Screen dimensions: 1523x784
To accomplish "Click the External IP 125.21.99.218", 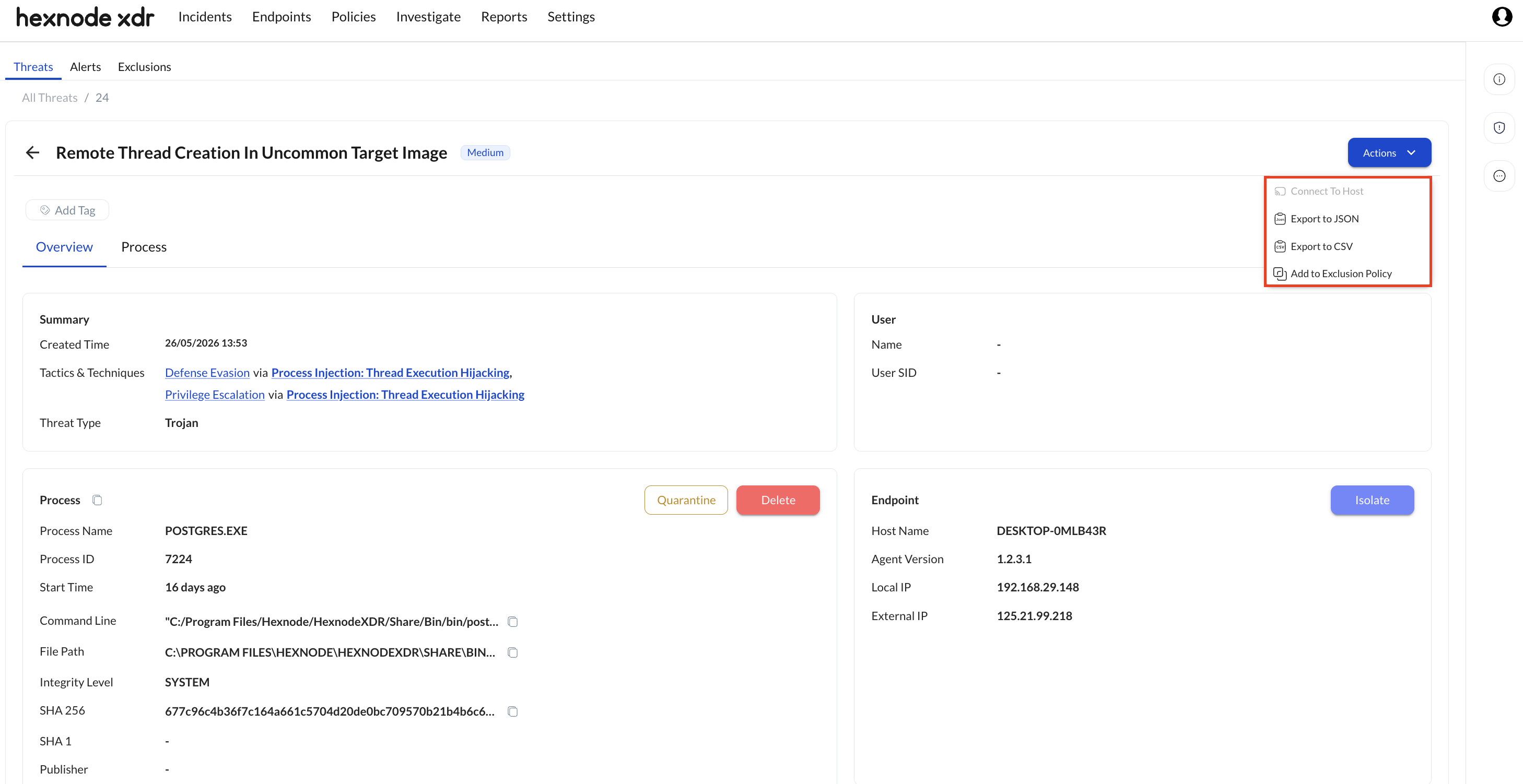I will [1034, 616].
